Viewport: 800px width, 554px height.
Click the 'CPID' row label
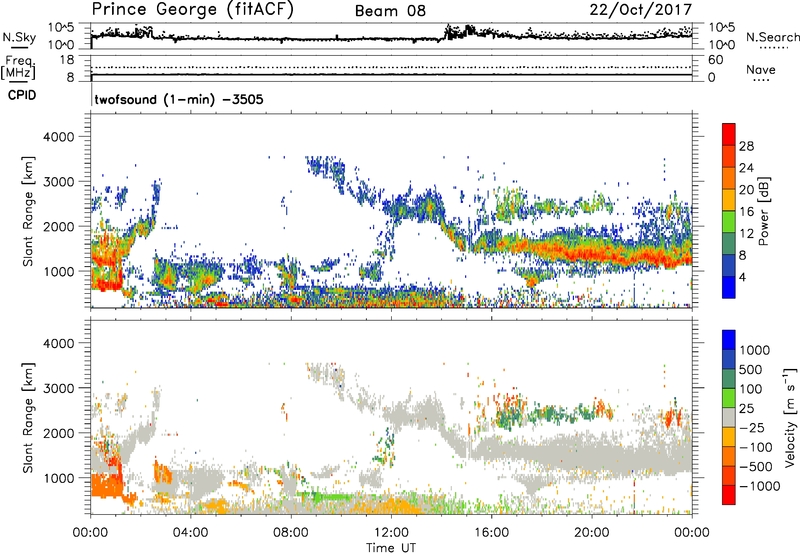point(22,95)
